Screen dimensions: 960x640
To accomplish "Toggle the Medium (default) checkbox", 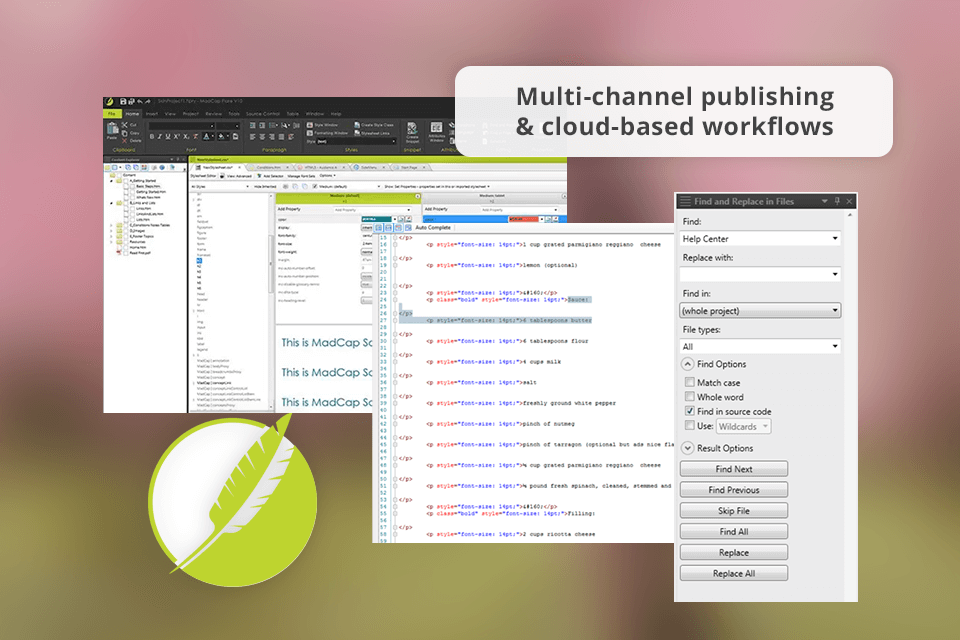I will (x=315, y=187).
